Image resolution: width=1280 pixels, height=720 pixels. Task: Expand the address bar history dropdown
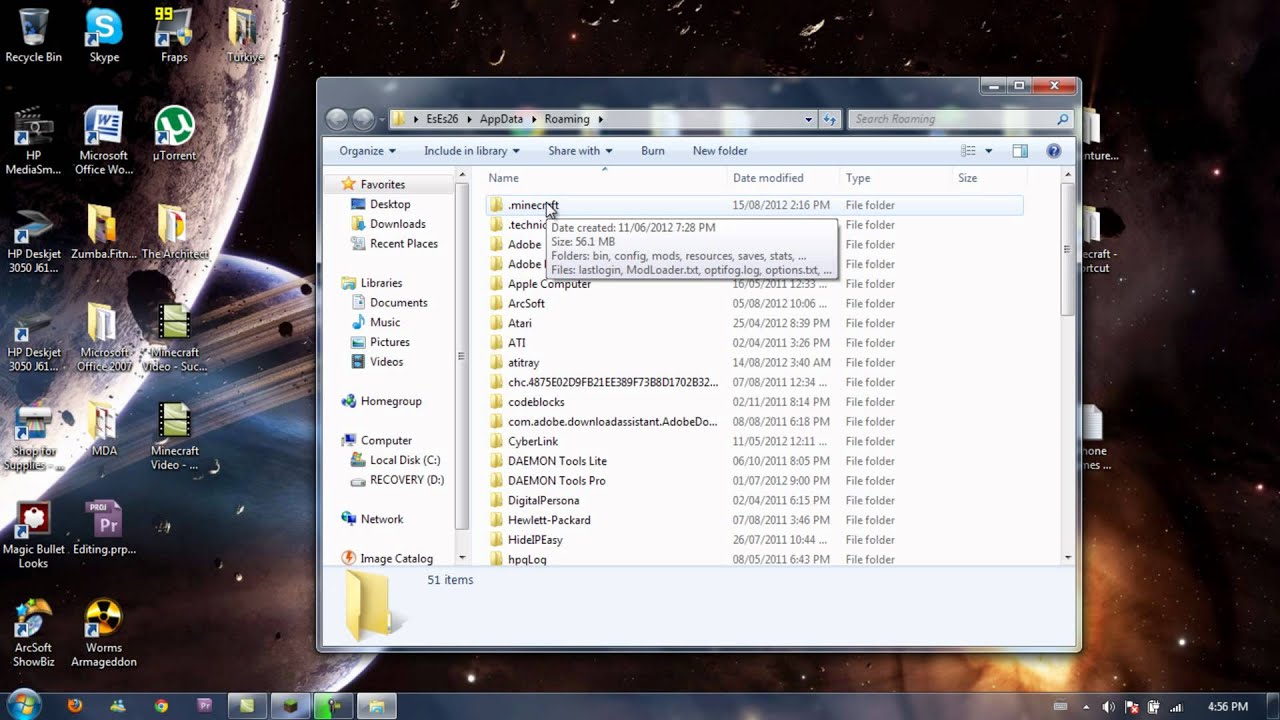pyautogui.click(x=808, y=119)
